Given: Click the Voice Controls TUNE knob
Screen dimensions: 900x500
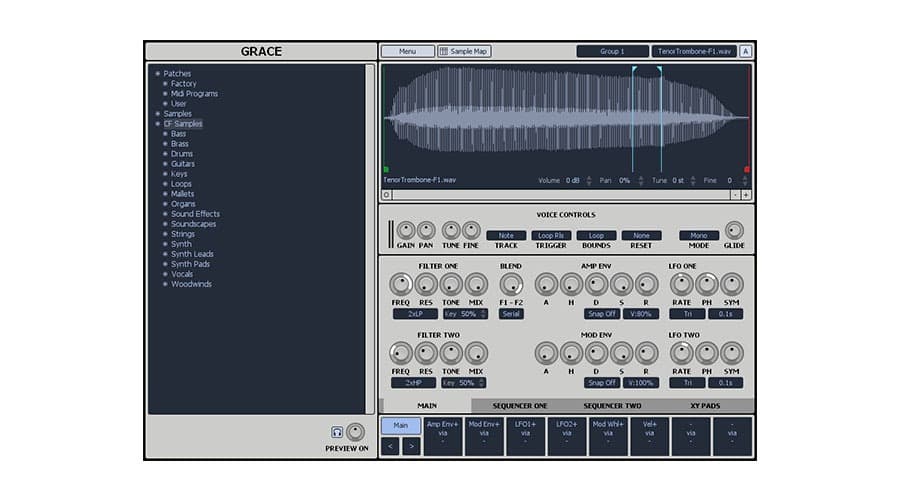Looking at the screenshot, I should [451, 230].
